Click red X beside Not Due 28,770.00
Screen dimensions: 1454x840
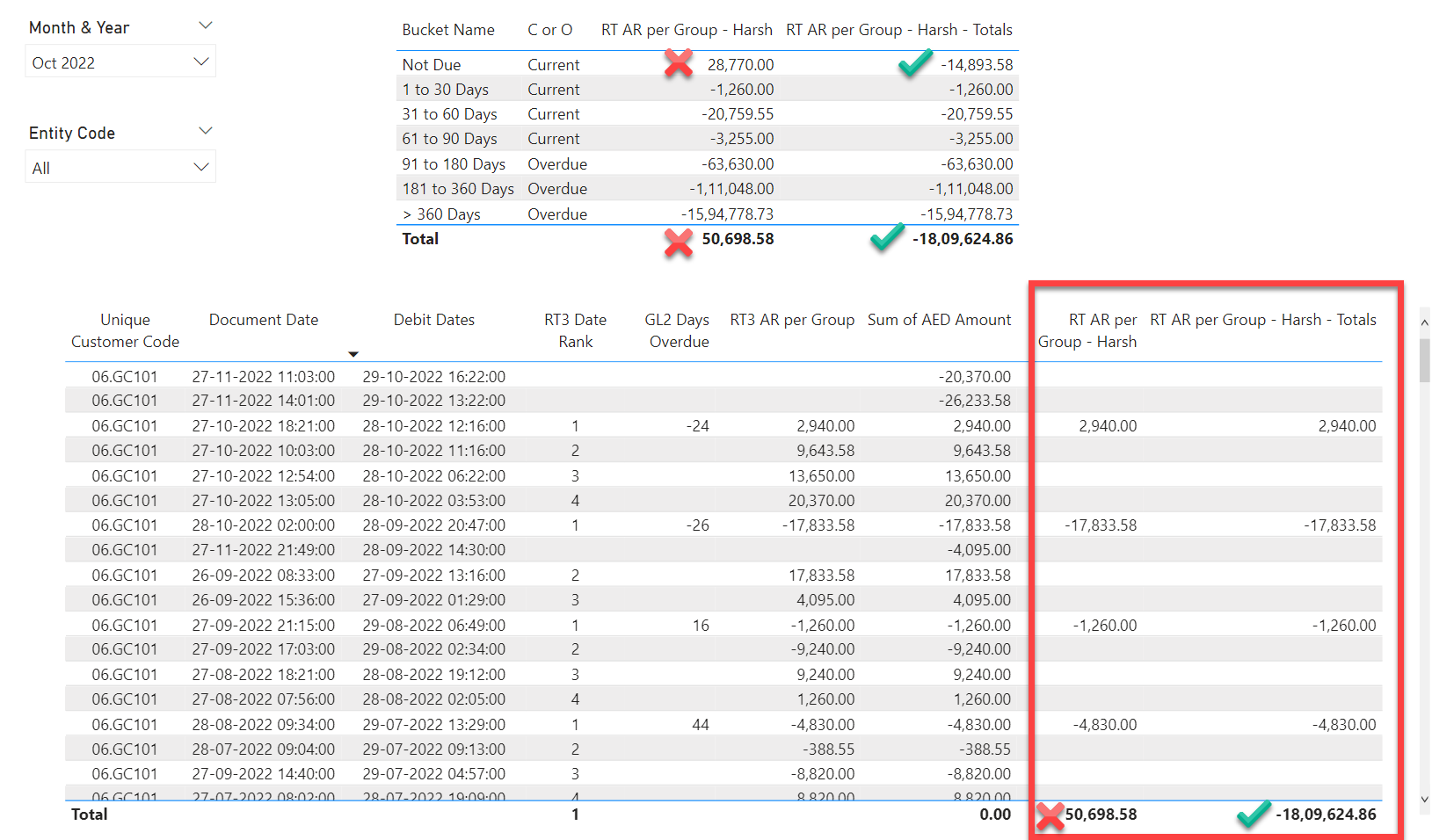[x=678, y=63]
